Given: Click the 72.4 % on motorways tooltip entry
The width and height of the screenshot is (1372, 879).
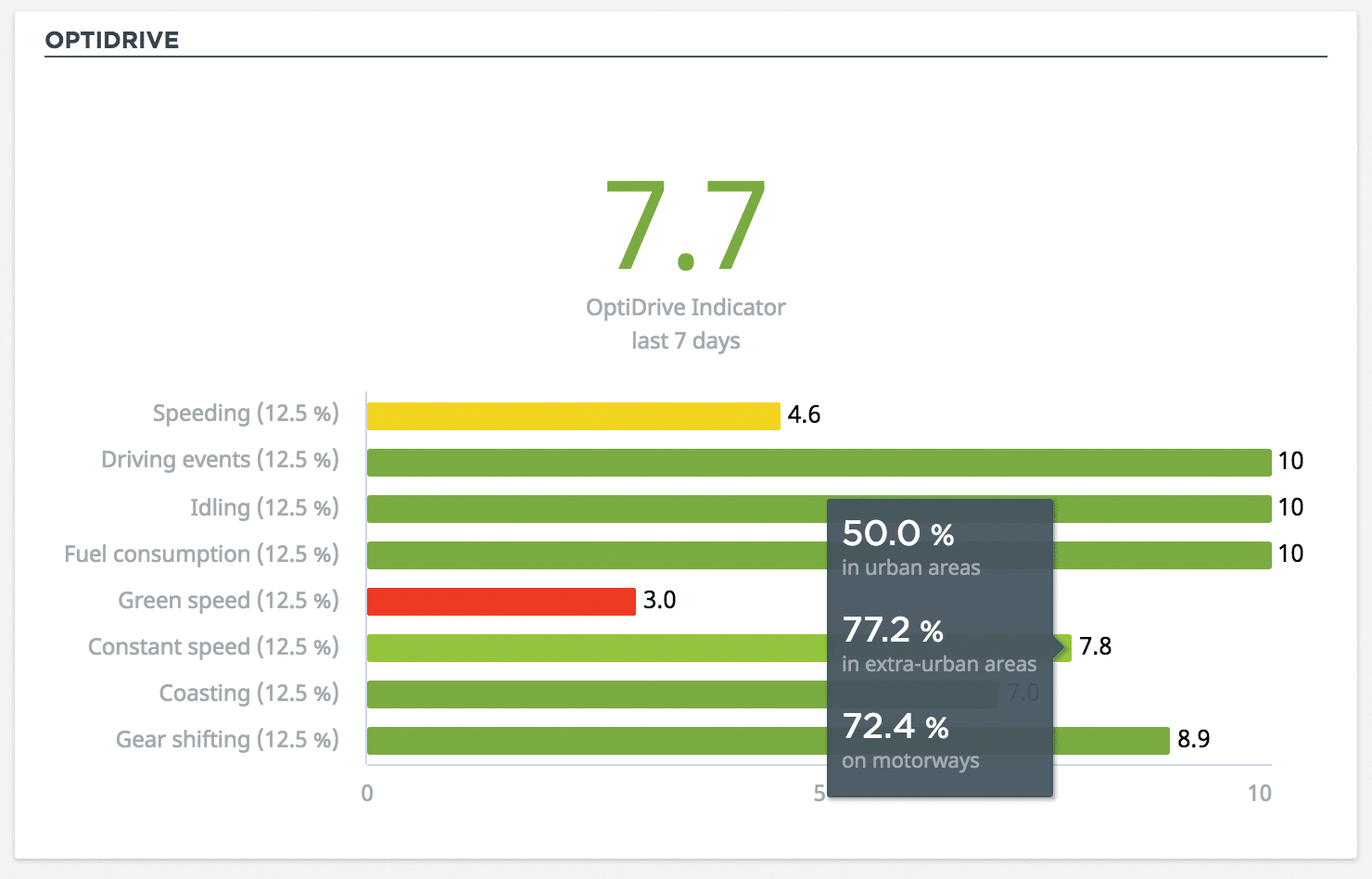Looking at the screenshot, I should [910, 740].
